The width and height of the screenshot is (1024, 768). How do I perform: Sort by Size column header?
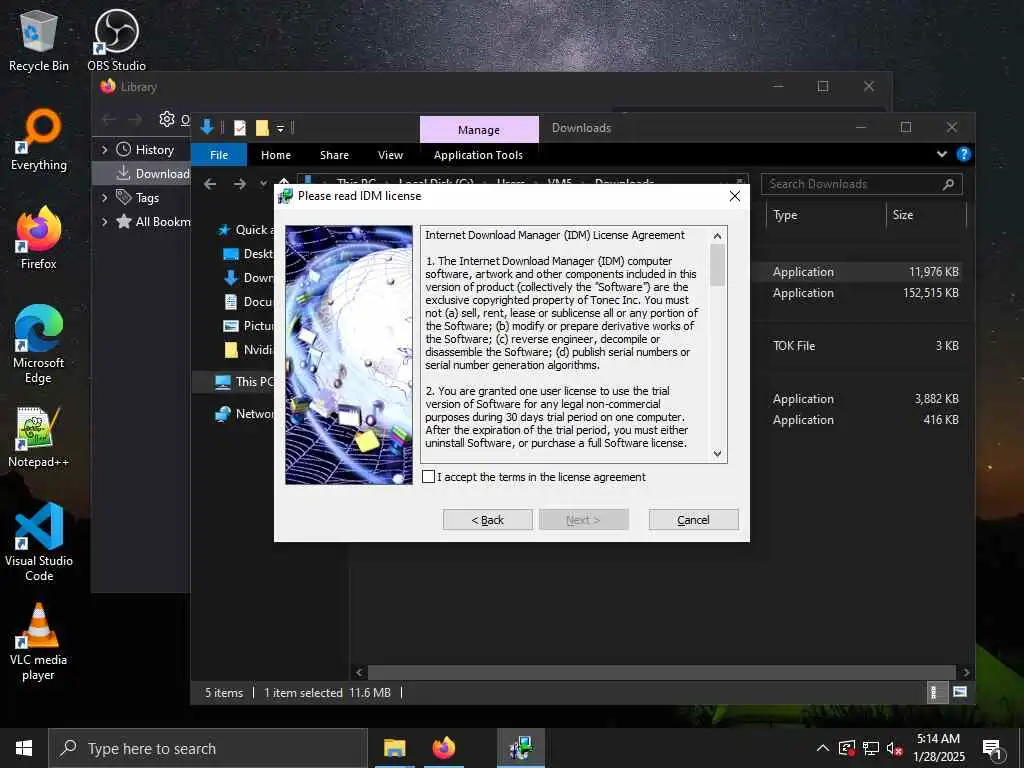tap(925, 215)
